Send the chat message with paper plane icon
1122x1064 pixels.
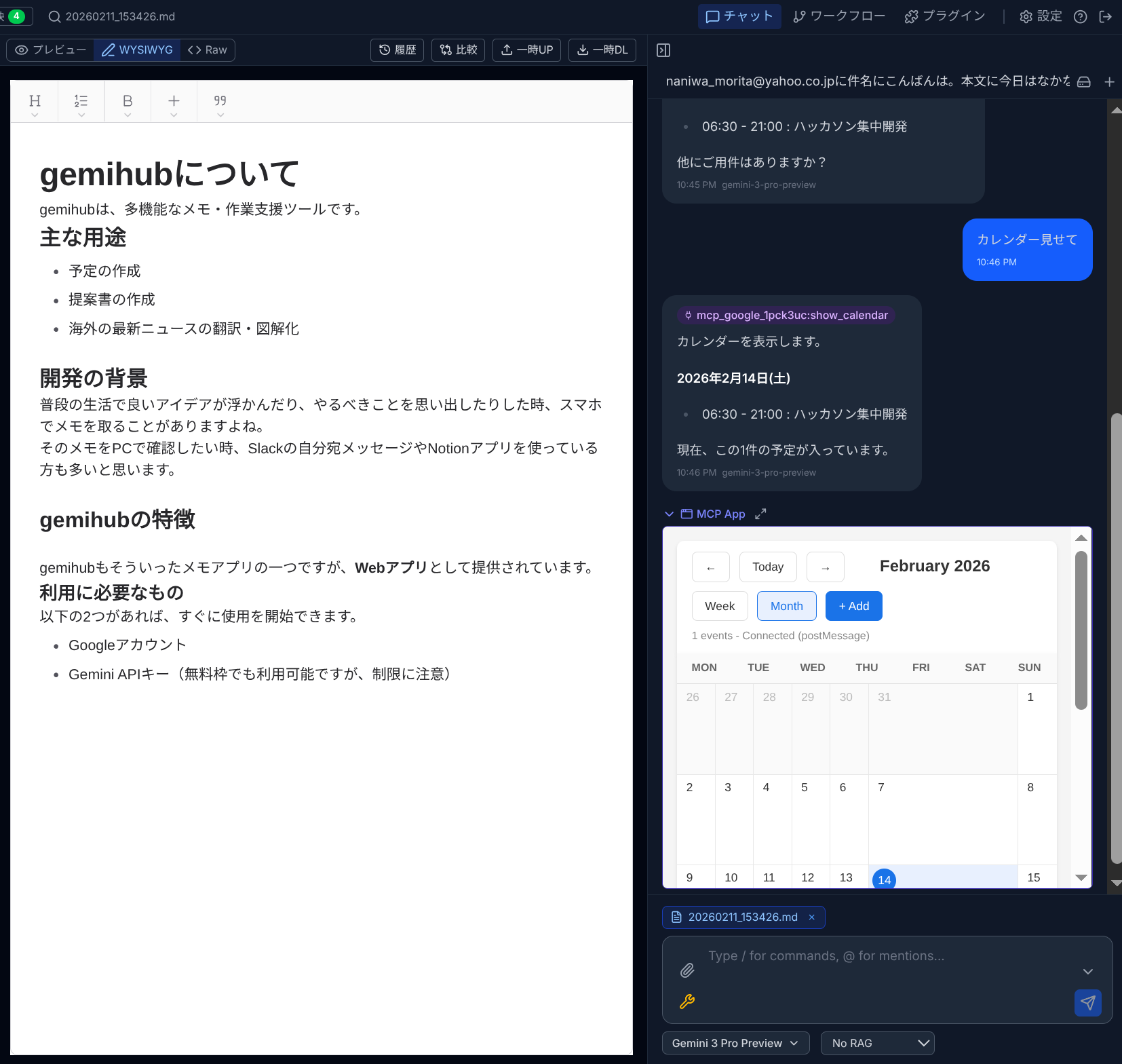tap(1087, 1002)
